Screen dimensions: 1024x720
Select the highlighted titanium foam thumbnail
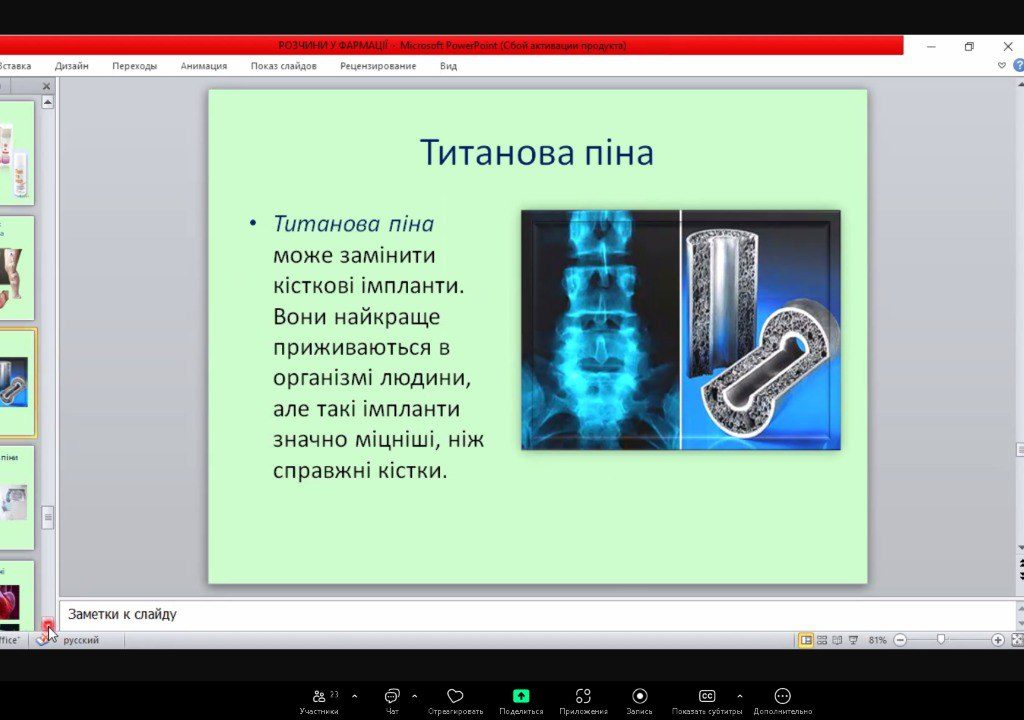(17, 383)
